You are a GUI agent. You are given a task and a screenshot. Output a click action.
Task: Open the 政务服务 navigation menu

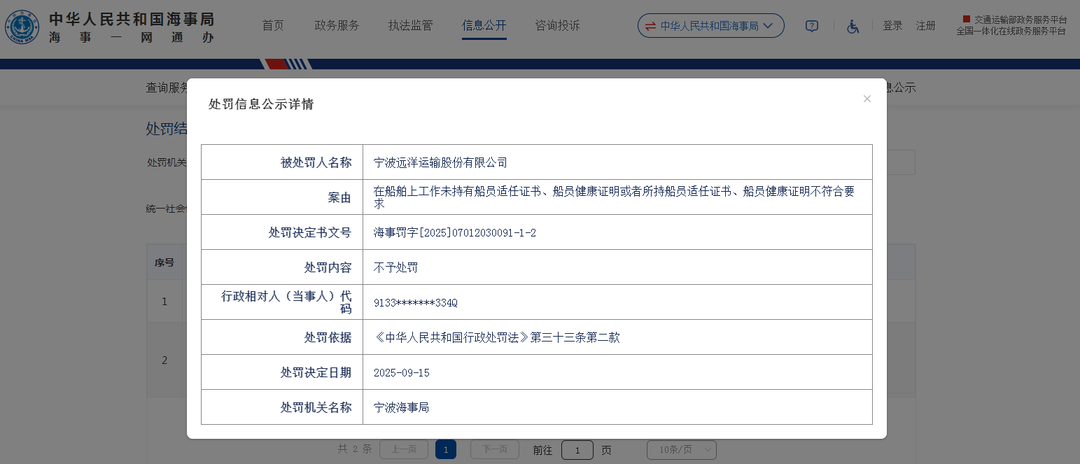[336, 26]
